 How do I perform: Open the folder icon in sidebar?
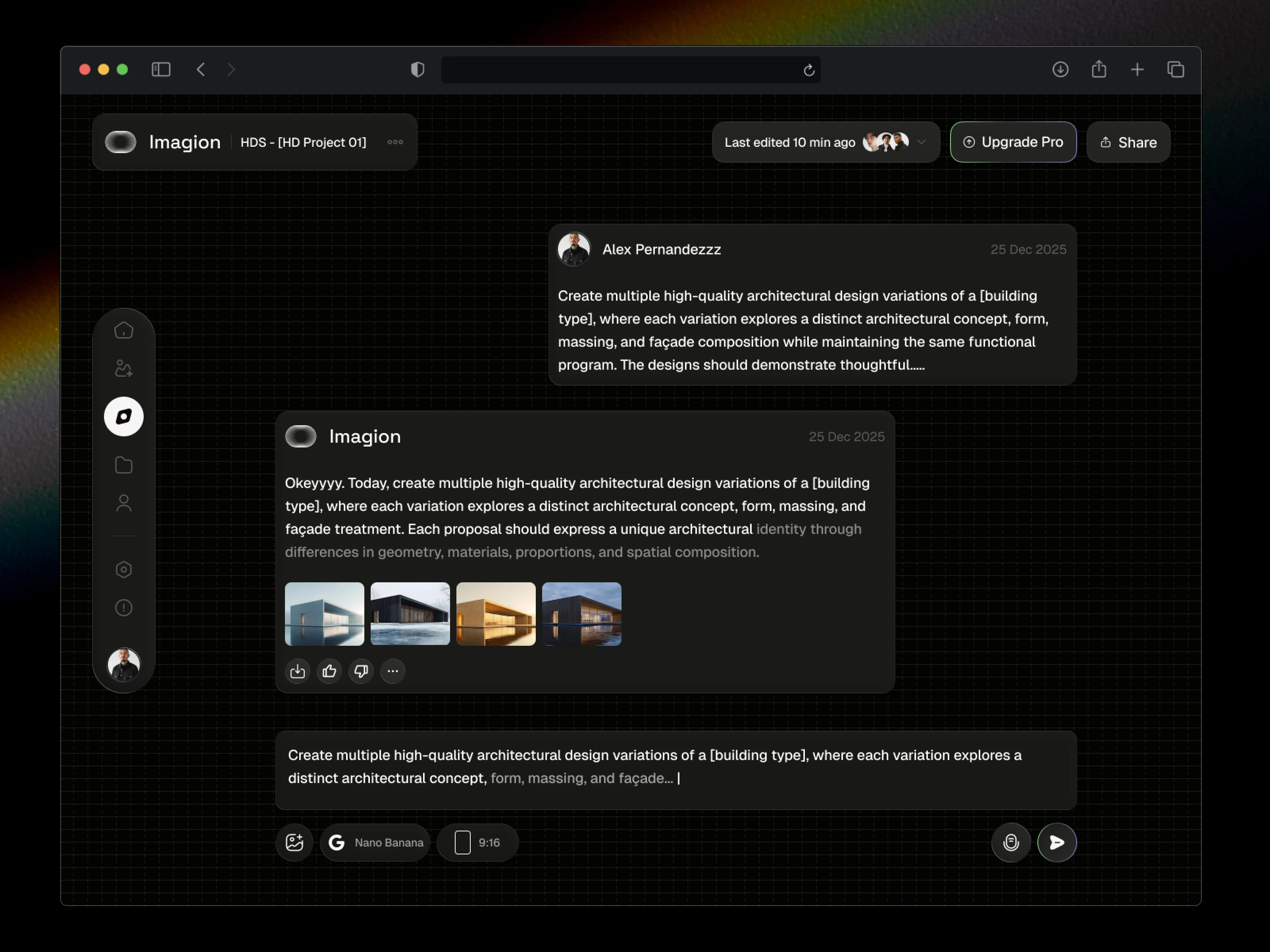tap(123, 465)
